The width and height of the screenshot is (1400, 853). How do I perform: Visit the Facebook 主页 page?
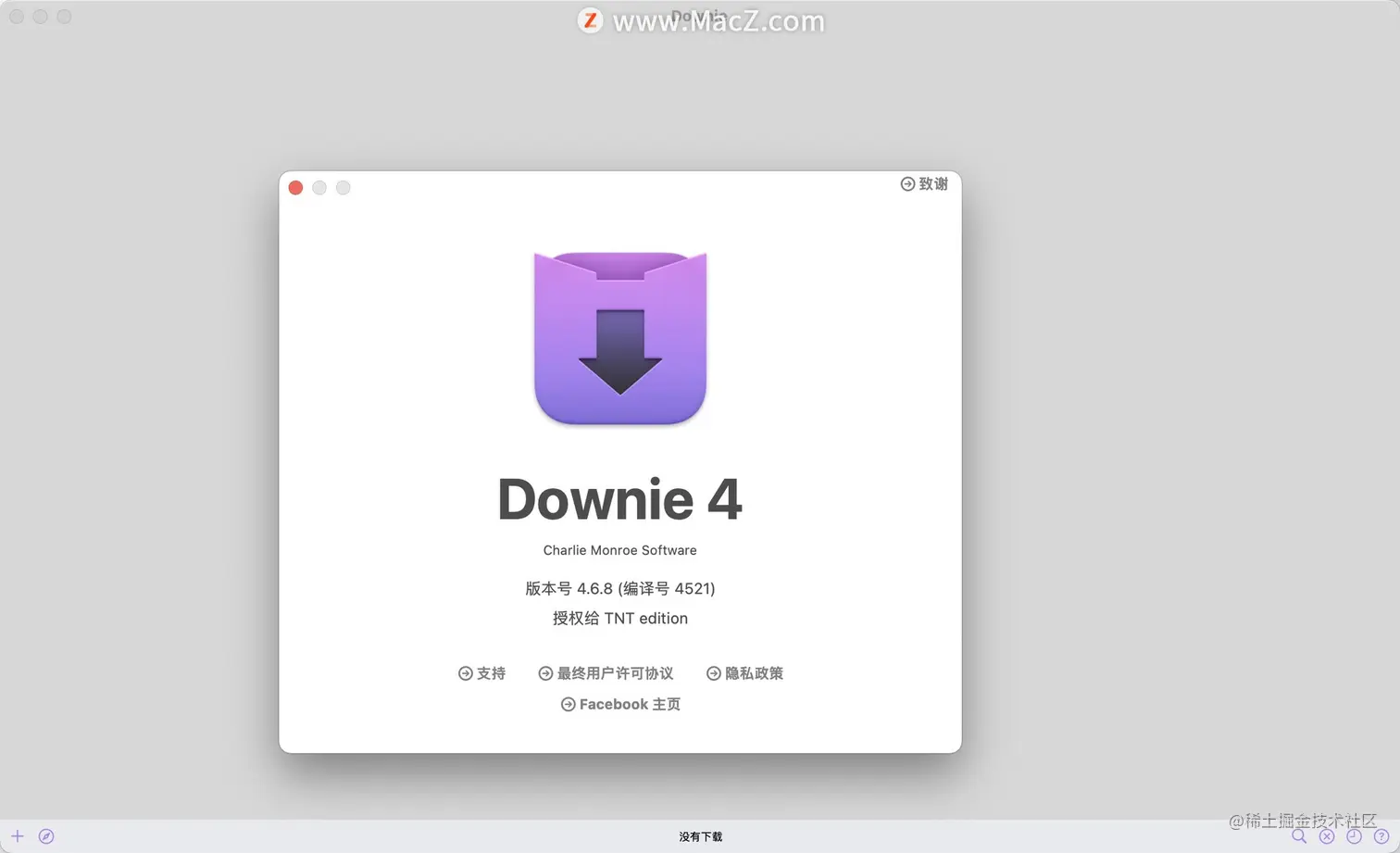pos(629,704)
